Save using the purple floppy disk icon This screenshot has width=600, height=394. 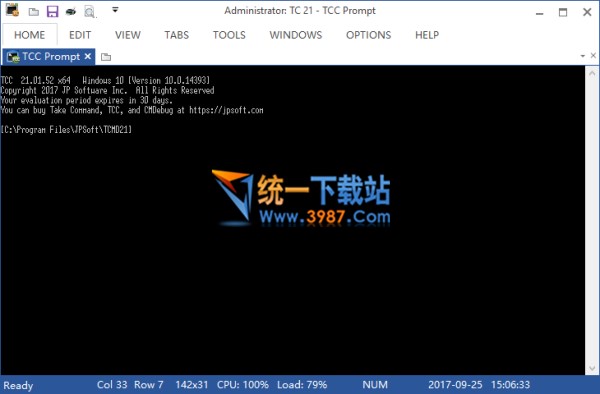52,11
